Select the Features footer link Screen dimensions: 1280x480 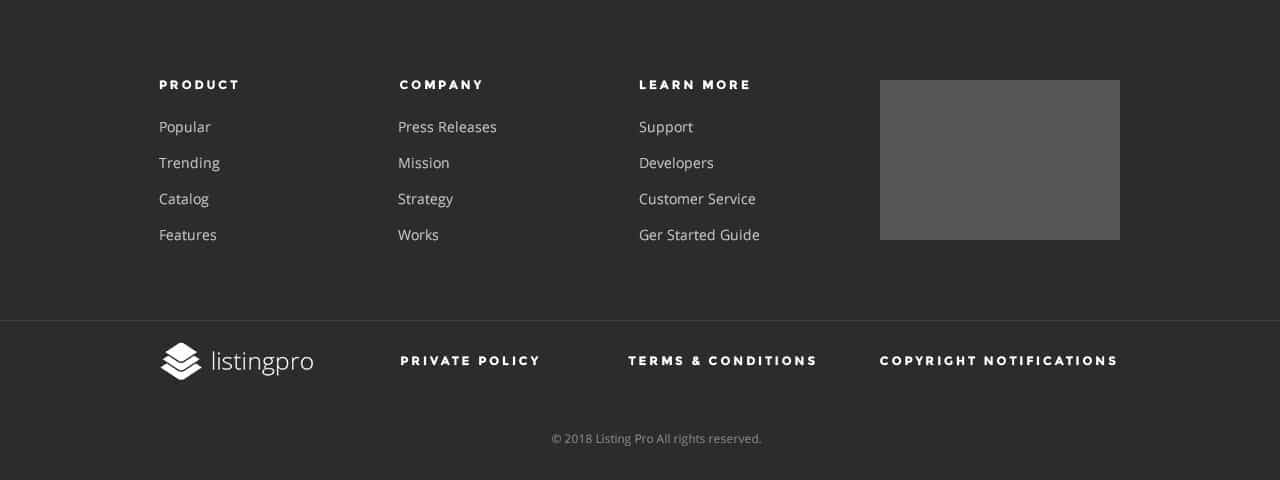(188, 235)
